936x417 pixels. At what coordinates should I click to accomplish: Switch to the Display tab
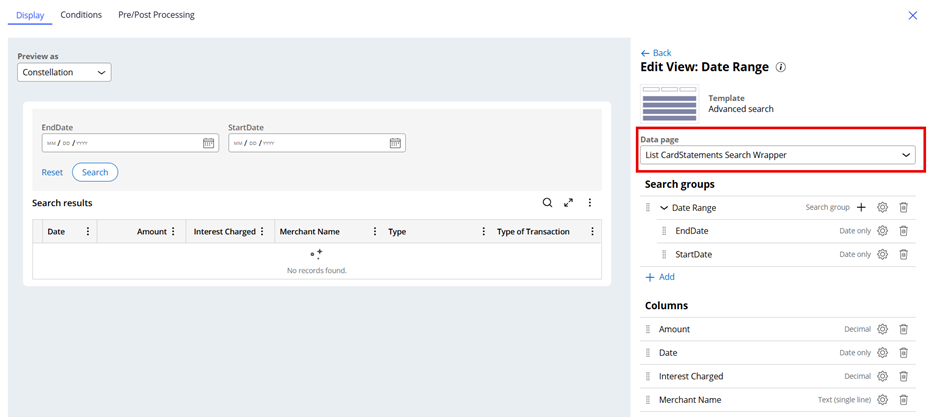[30, 15]
